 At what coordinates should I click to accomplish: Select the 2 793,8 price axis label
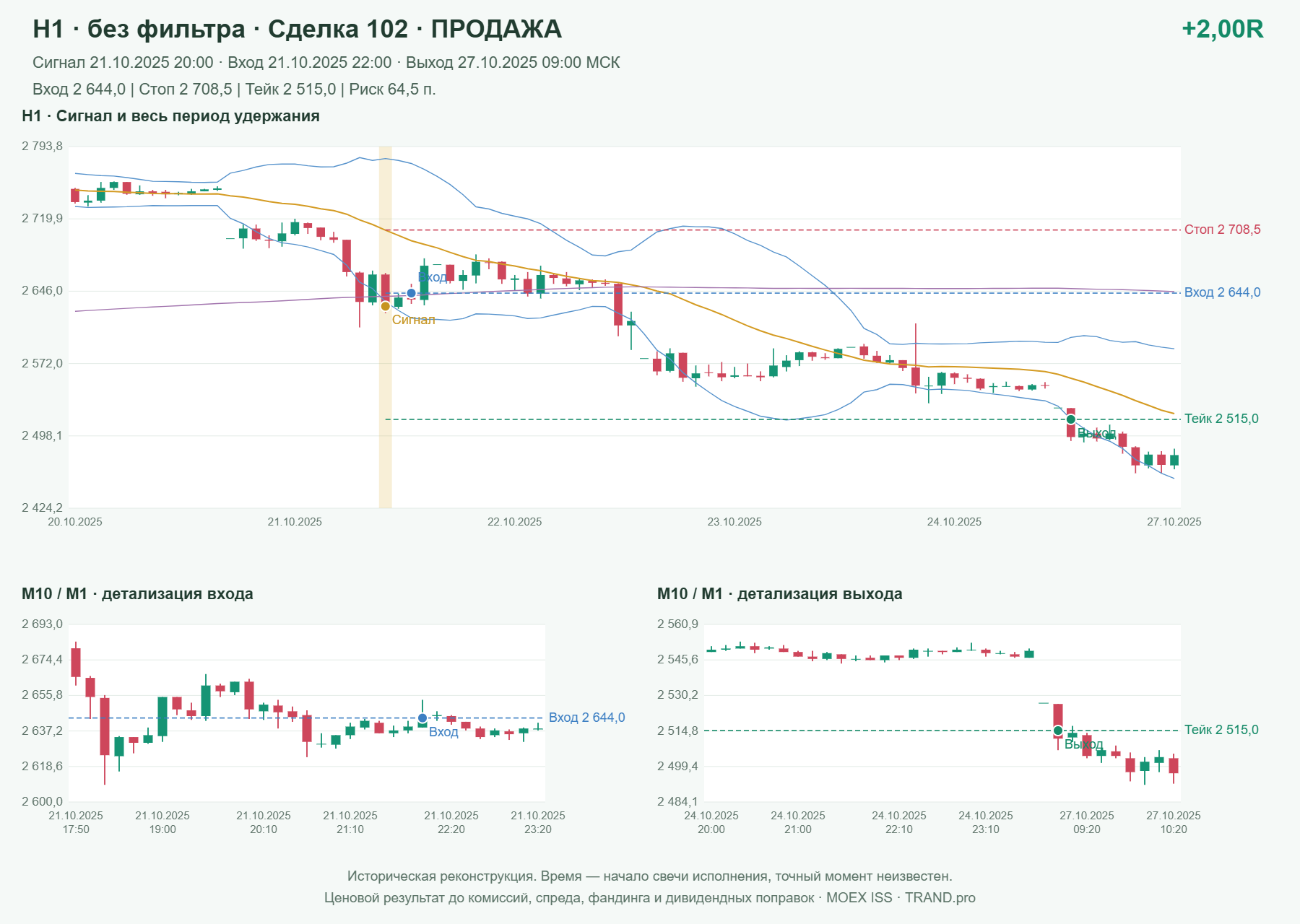click(42, 147)
